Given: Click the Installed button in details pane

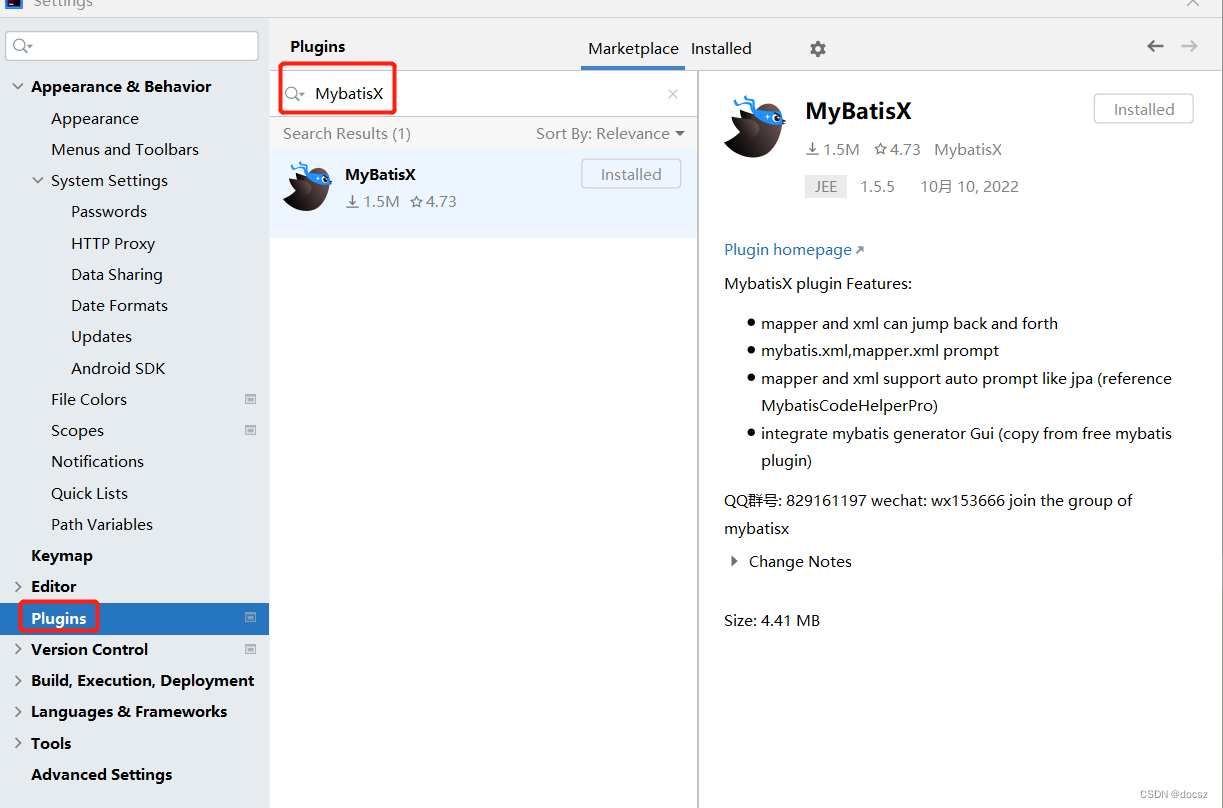Looking at the screenshot, I should (1144, 109).
